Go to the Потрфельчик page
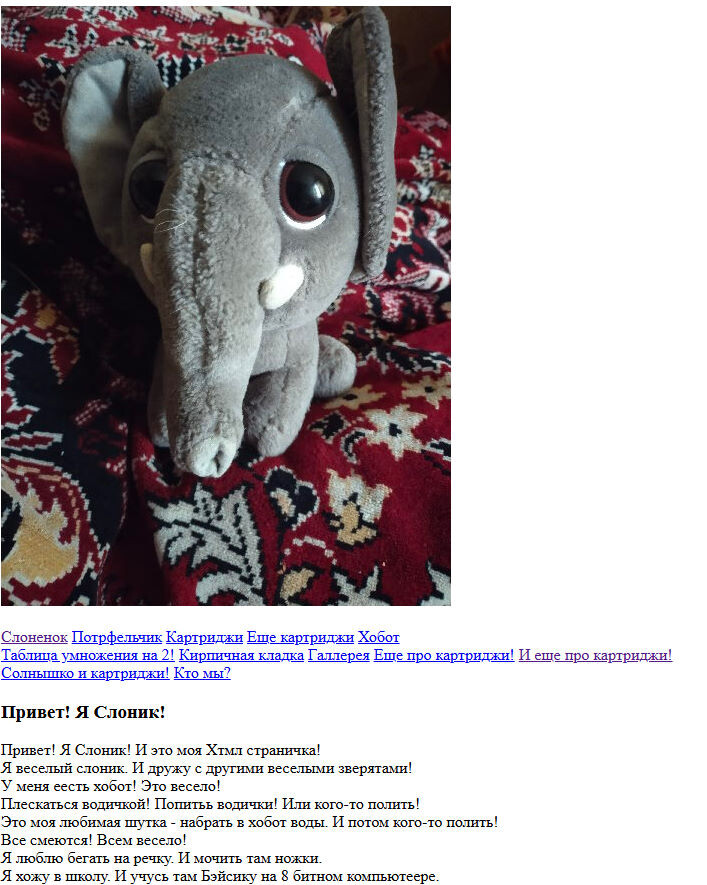 [x=117, y=637]
